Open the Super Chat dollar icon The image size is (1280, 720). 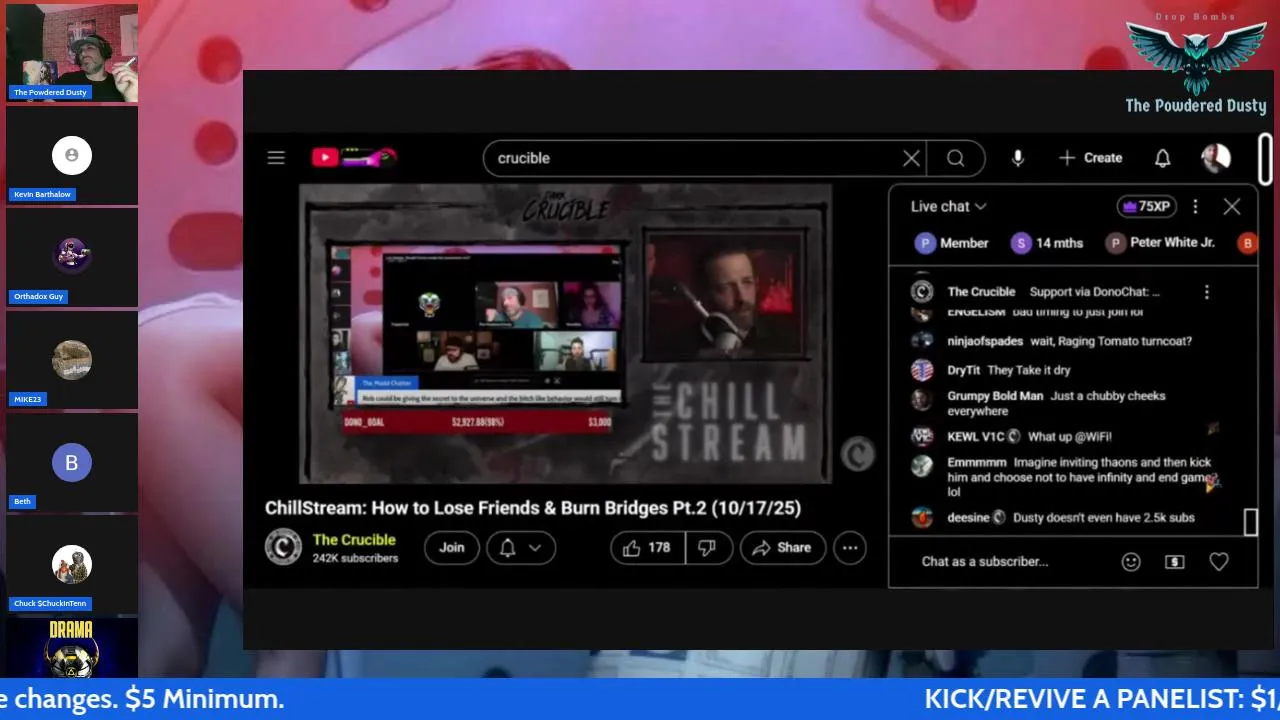(1175, 562)
